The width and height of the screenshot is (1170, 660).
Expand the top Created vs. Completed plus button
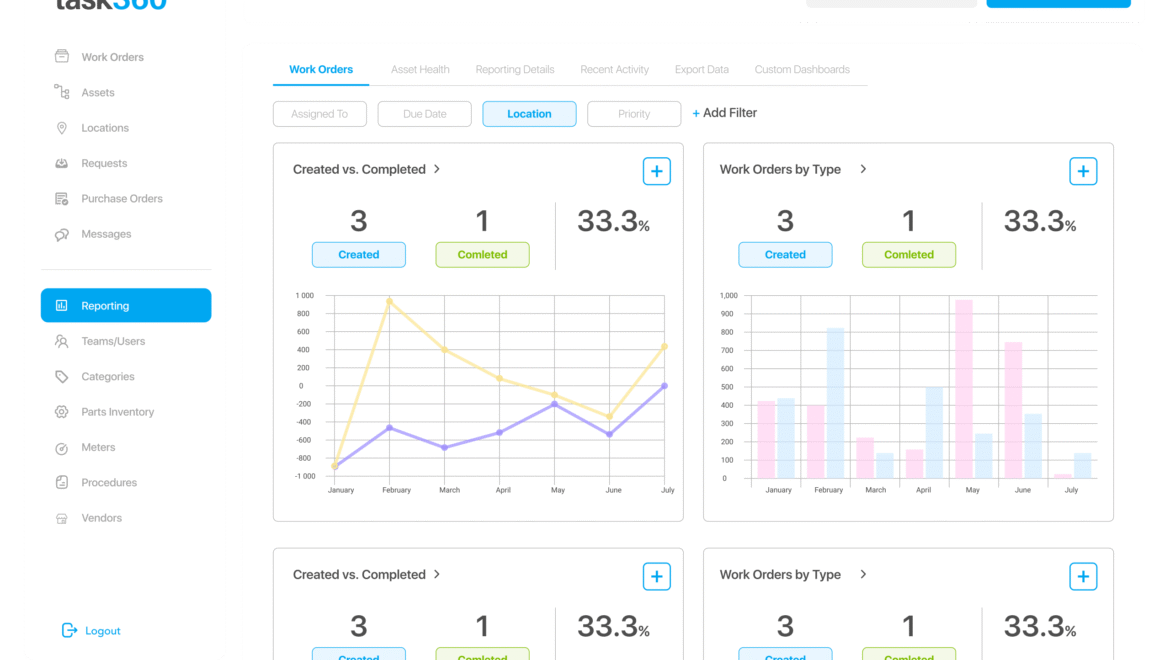click(656, 171)
